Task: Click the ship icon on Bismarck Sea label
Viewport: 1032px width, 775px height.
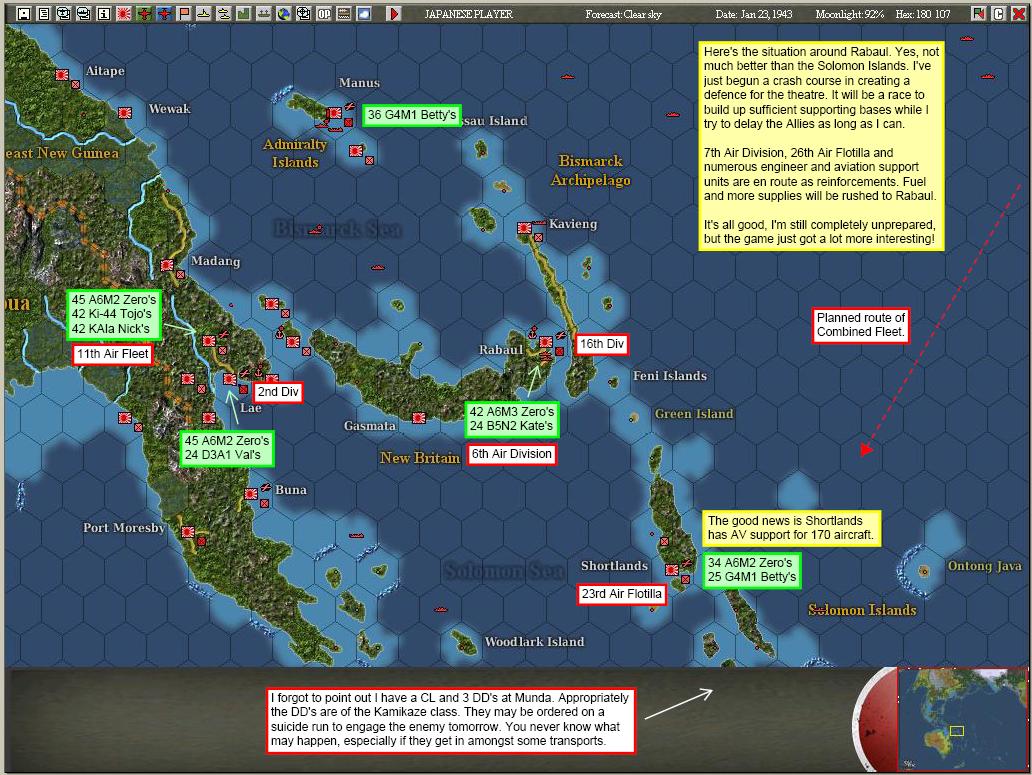Action: coord(317,230)
